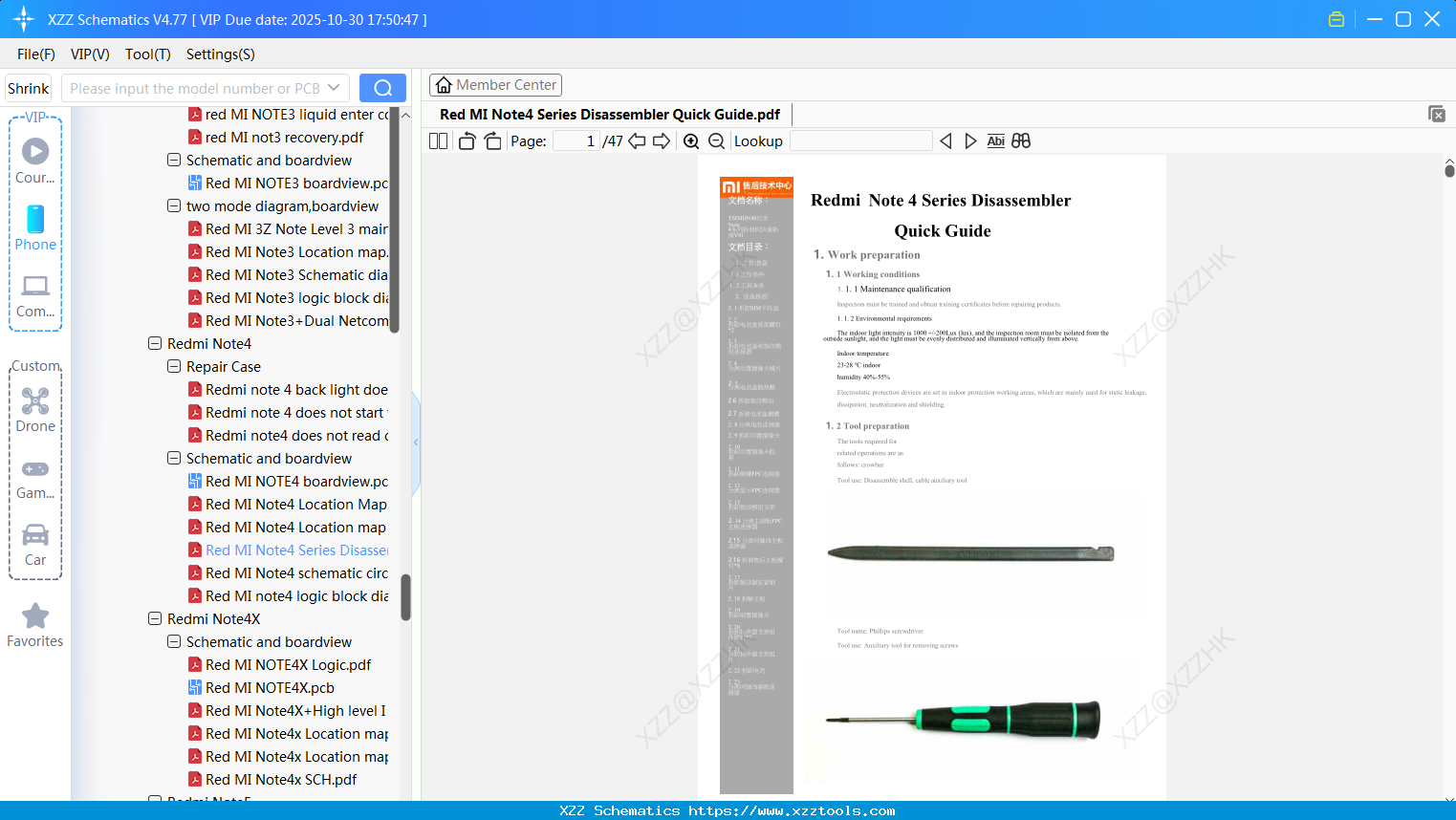This screenshot has width=1456, height=820.
Task: Select the Drone category icon
Action: coord(35,401)
